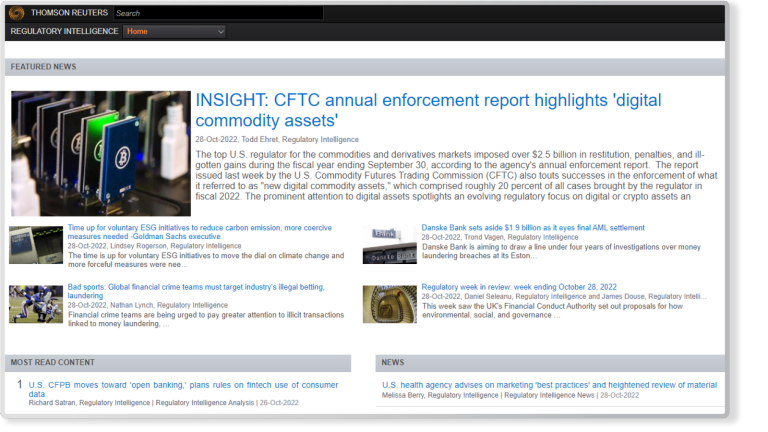Click into the Search field
This screenshot has height=432, width=768.
coord(217,14)
